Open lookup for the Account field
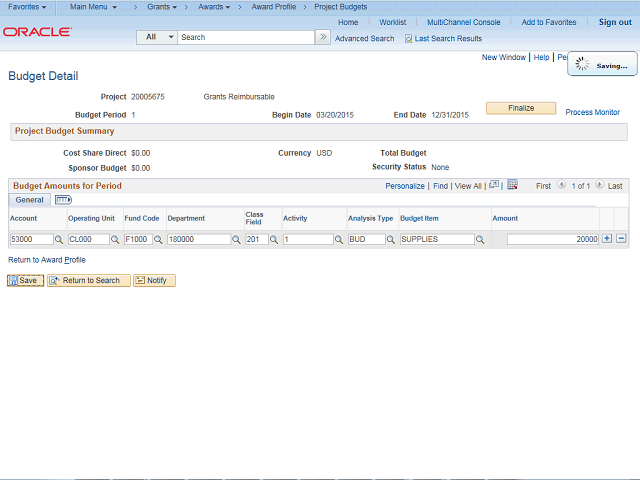This screenshot has width=640, height=480. tap(59, 240)
